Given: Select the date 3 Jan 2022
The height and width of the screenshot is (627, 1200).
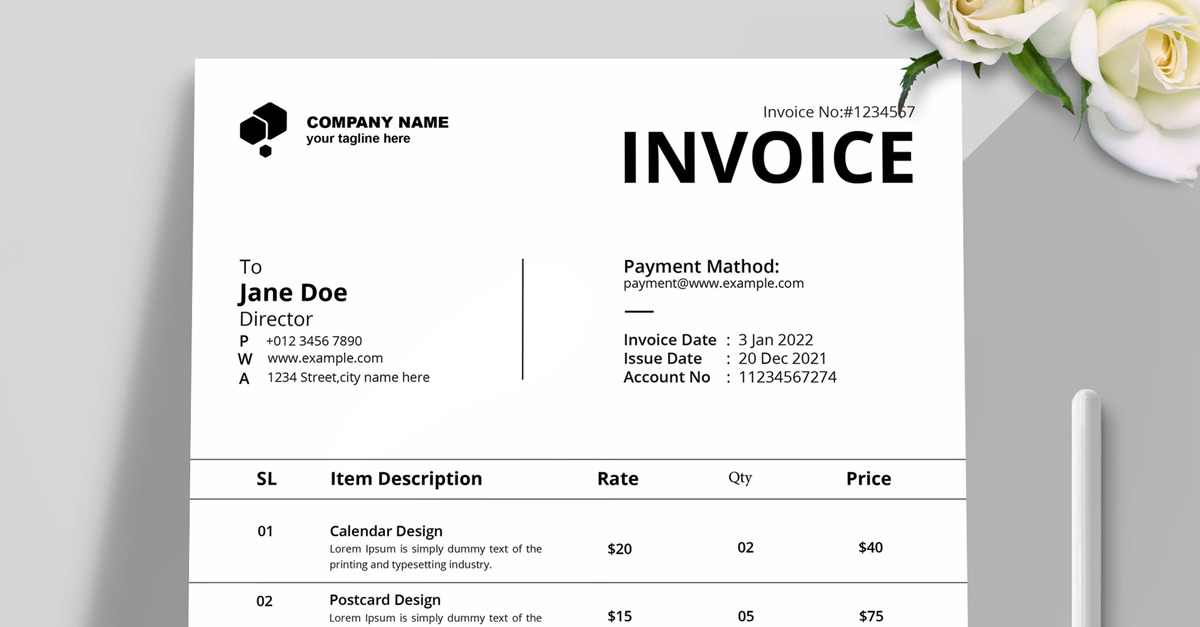Looking at the screenshot, I should 776,340.
